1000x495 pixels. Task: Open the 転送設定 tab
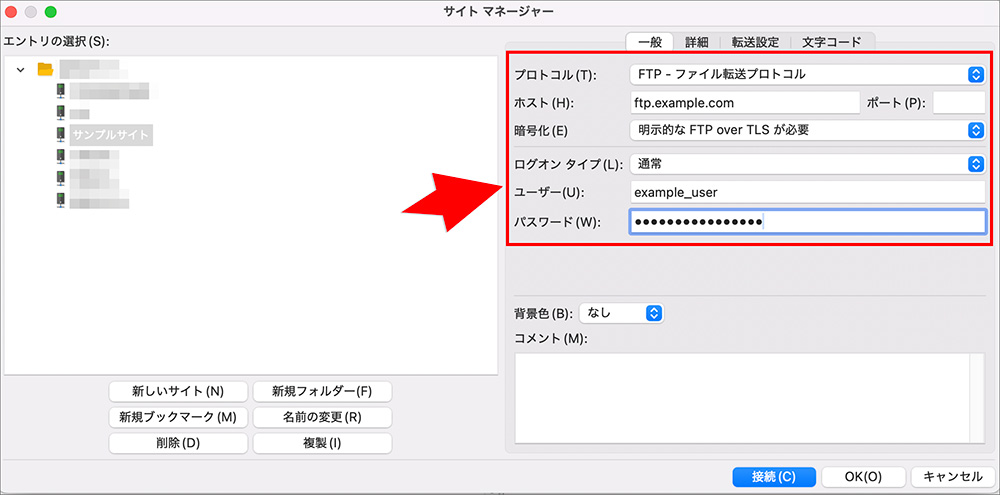click(x=755, y=42)
